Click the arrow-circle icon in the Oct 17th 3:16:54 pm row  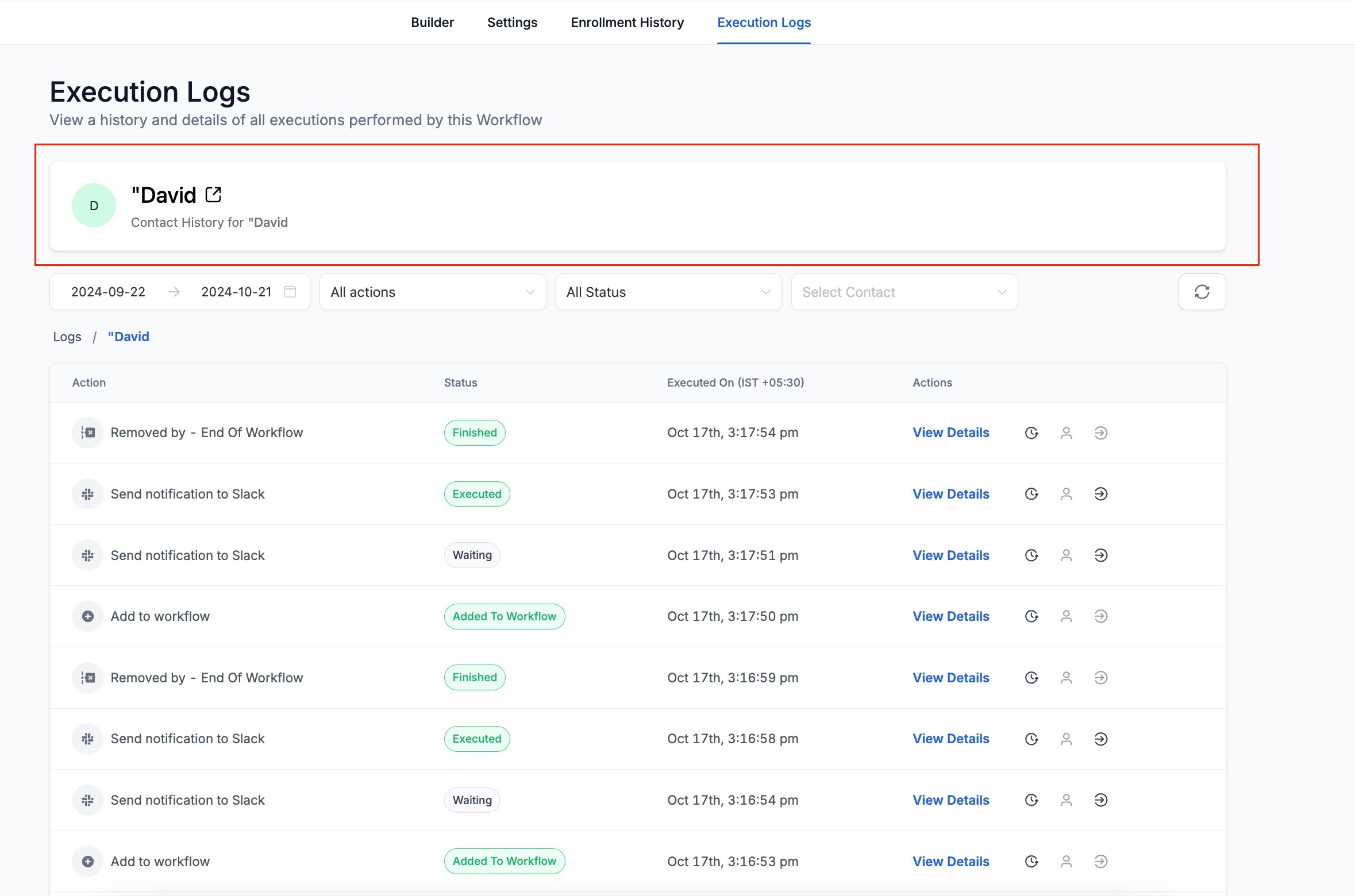[1100, 800]
